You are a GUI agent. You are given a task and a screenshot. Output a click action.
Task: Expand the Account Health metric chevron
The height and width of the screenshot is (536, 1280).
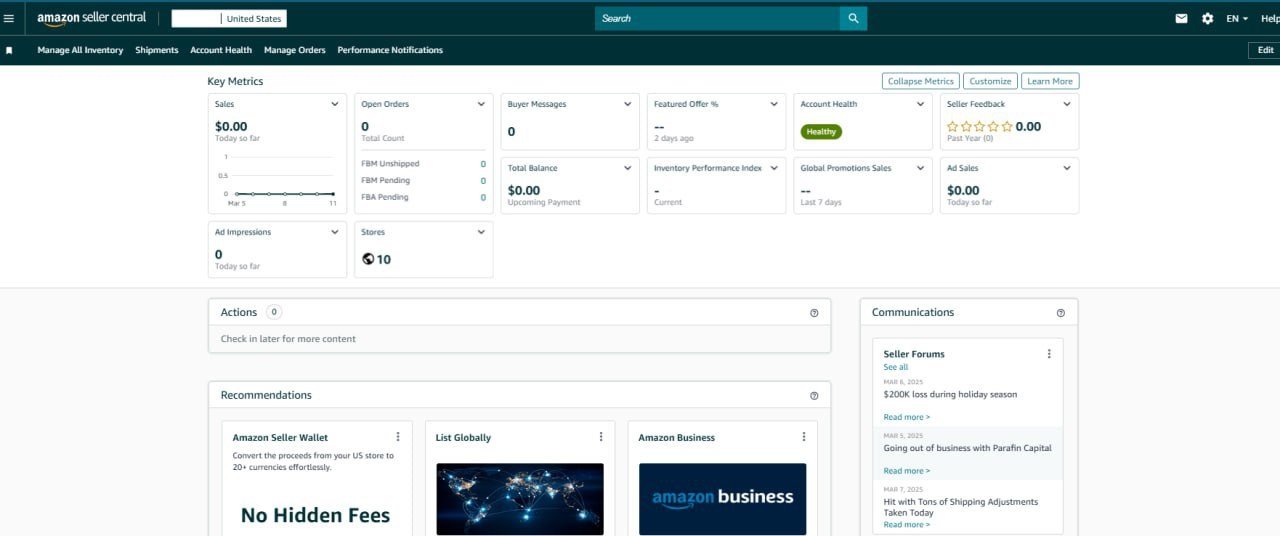click(x=921, y=104)
